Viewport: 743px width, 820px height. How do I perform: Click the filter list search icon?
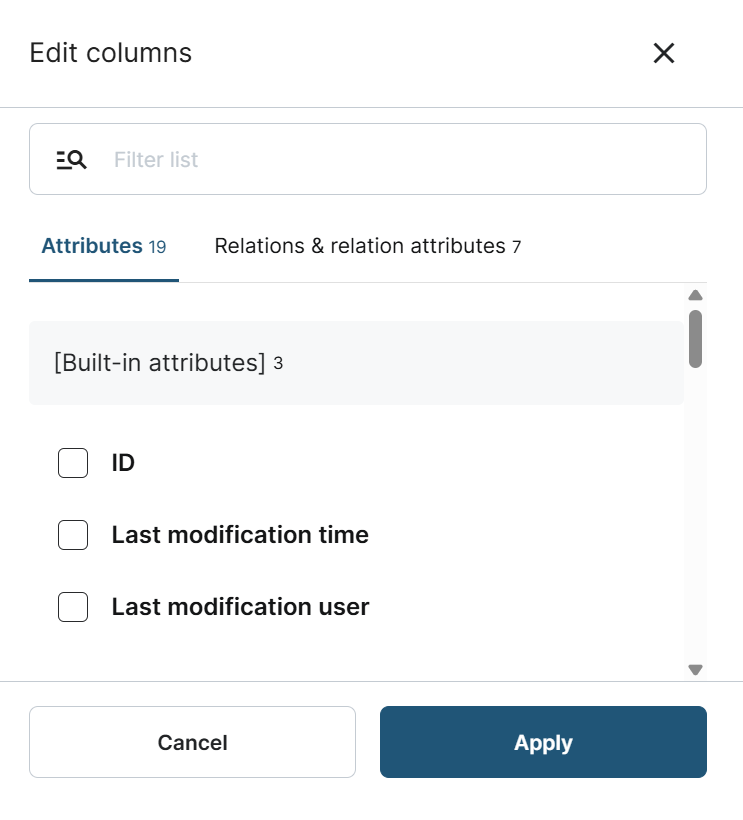[x=71, y=159]
